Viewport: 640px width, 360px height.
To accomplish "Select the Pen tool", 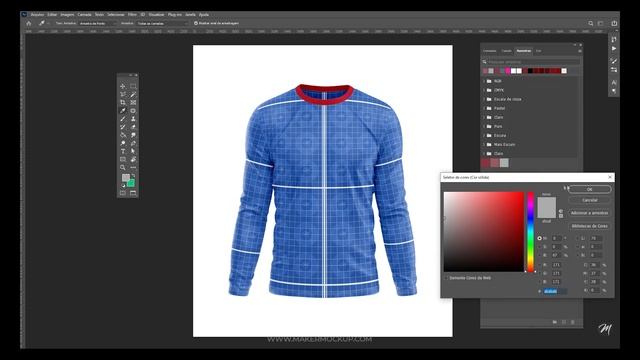I will coord(133,143).
